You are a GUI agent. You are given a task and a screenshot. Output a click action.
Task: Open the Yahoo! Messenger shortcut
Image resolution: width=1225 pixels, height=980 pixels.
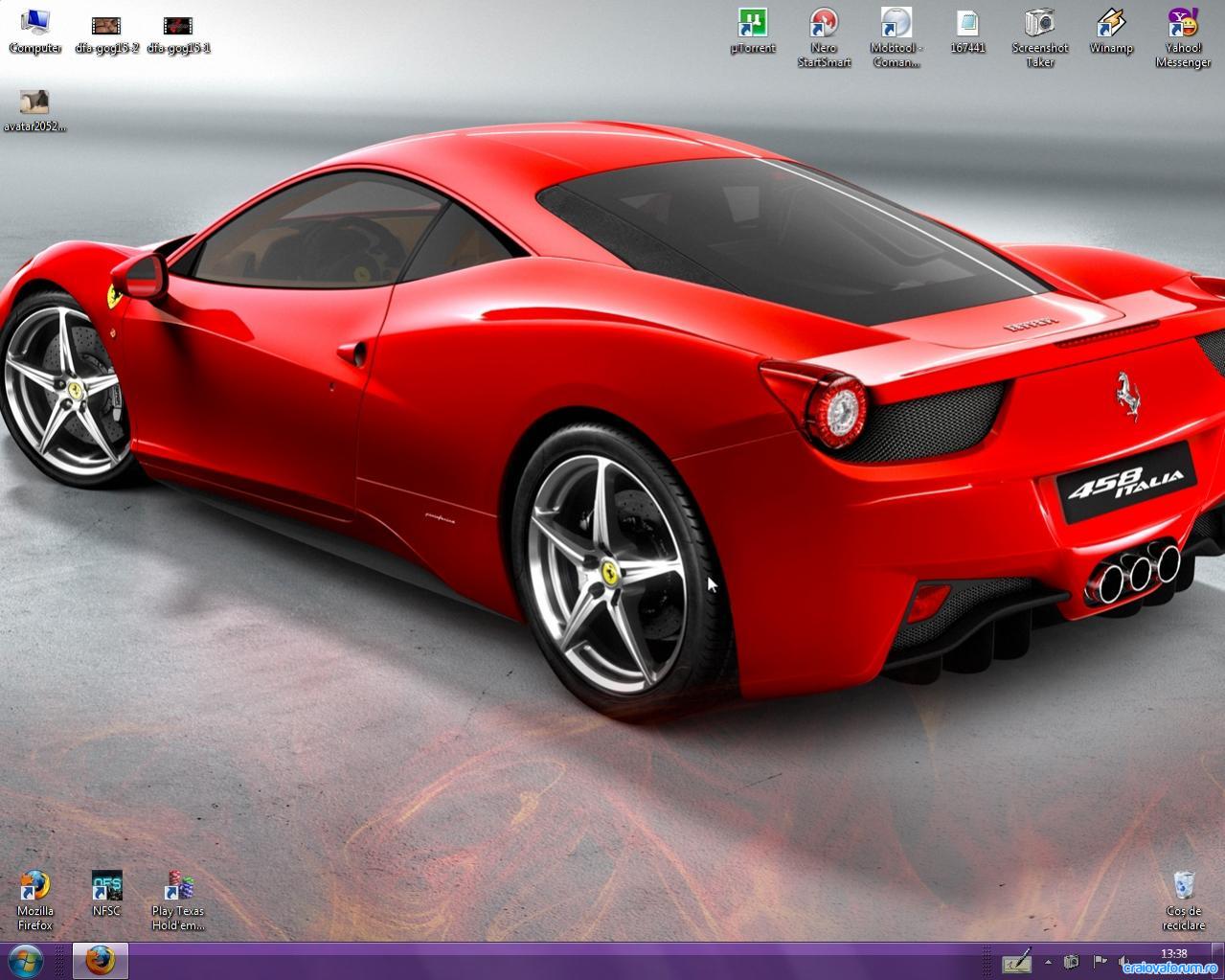1183,37
